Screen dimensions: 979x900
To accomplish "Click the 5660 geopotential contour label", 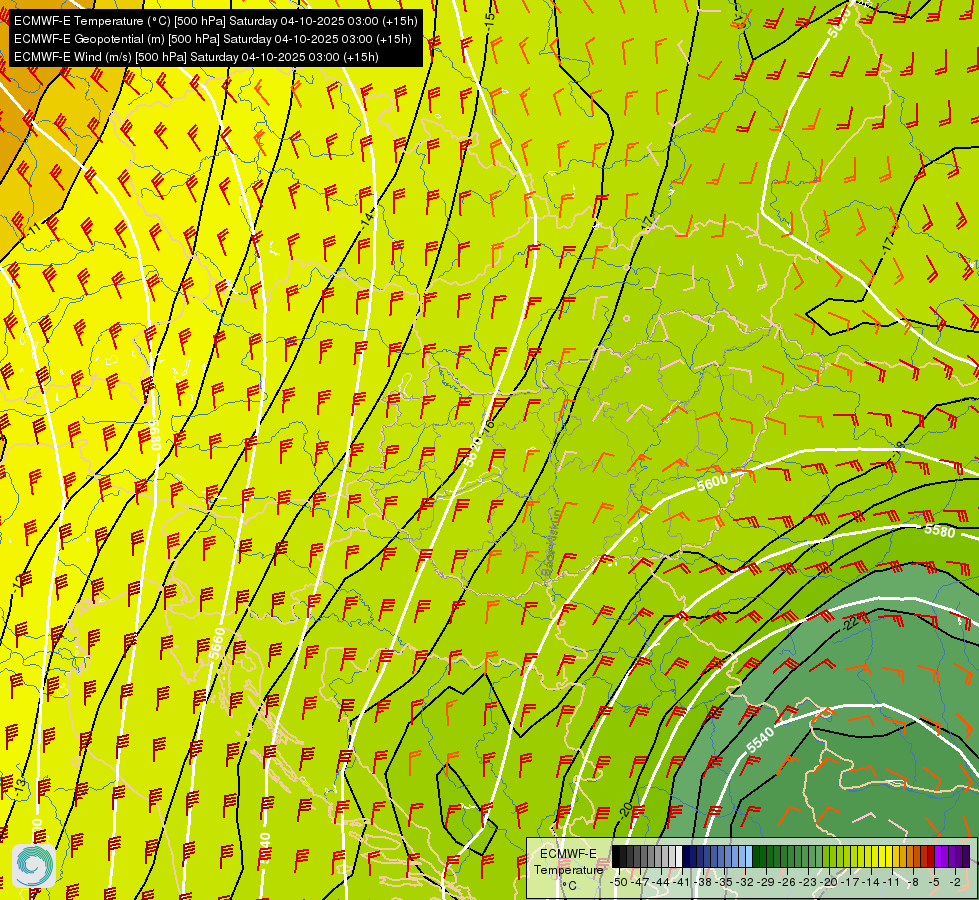I will [217, 645].
